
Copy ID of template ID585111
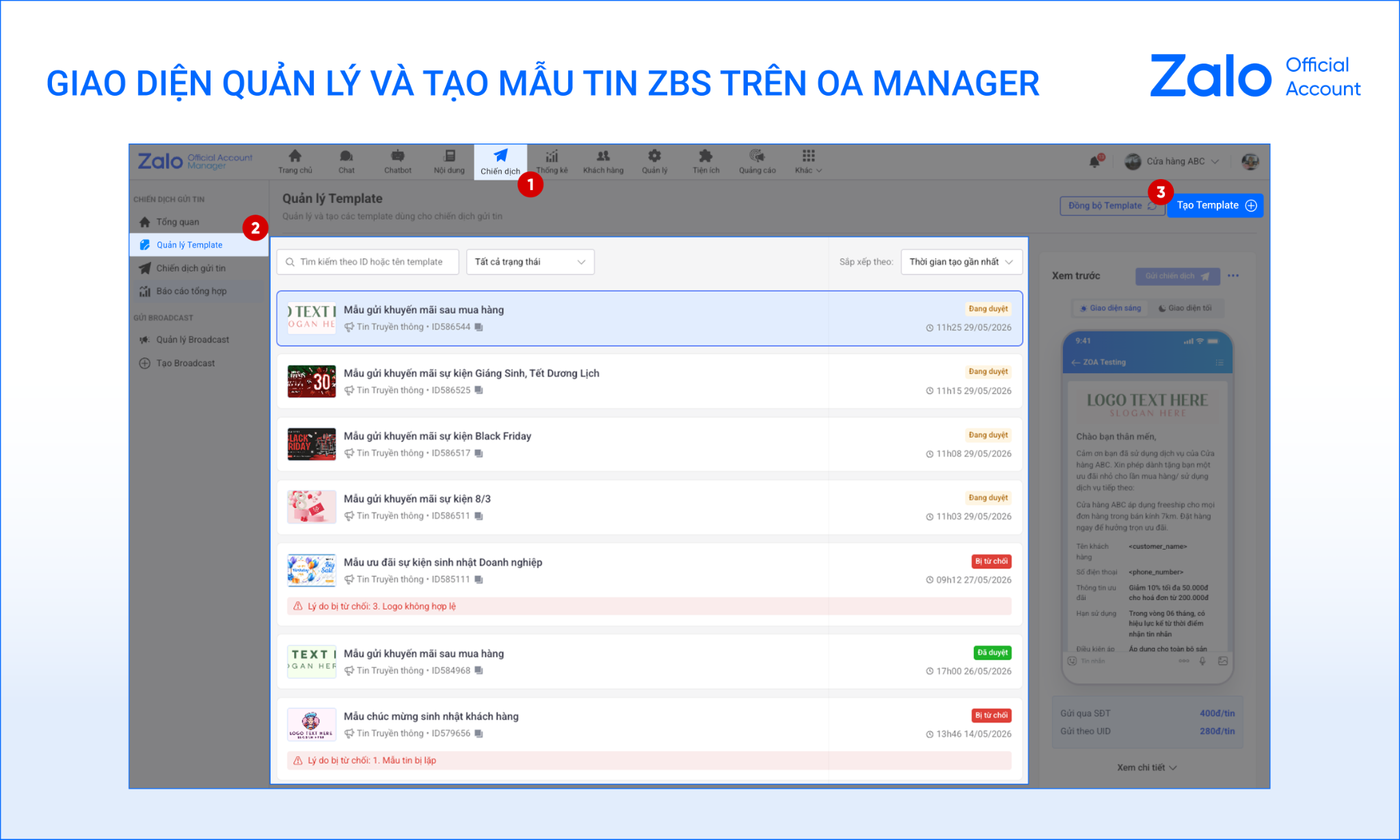coord(479,580)
